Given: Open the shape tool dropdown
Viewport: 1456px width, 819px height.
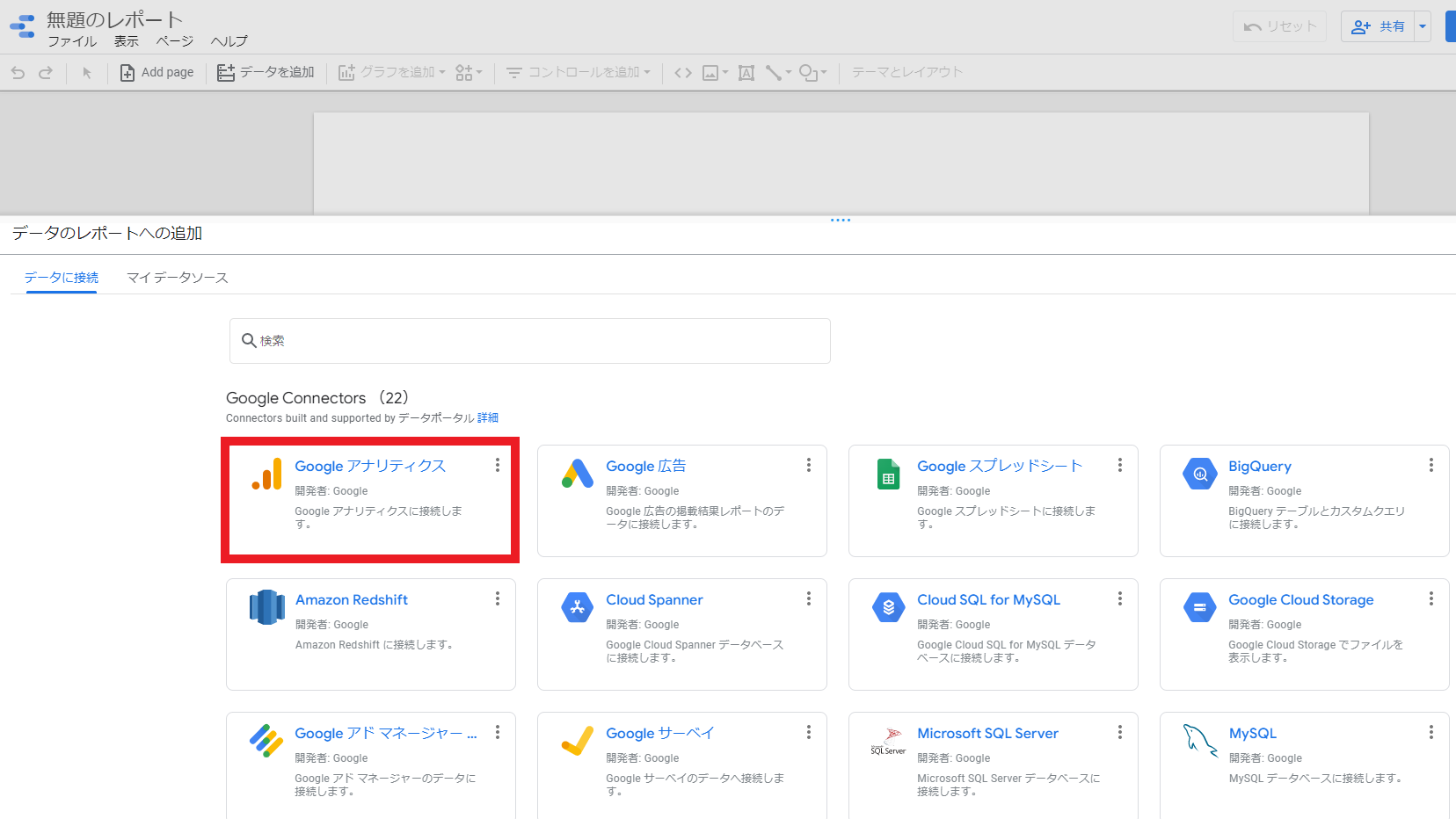Looking at the screenshot, I should 812,73.
